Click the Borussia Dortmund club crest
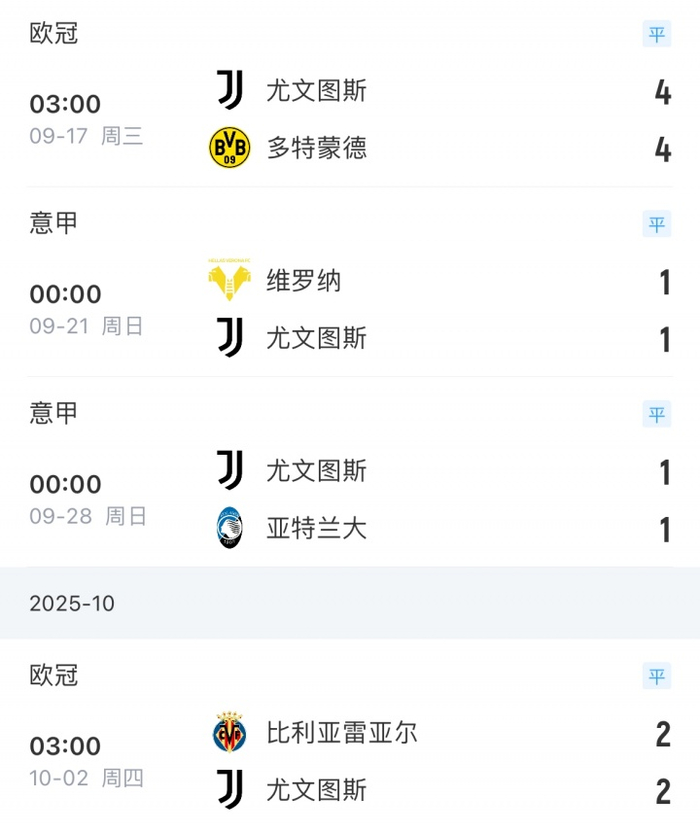The width and height of the screenshot is (700, 824). coord(228,147)
